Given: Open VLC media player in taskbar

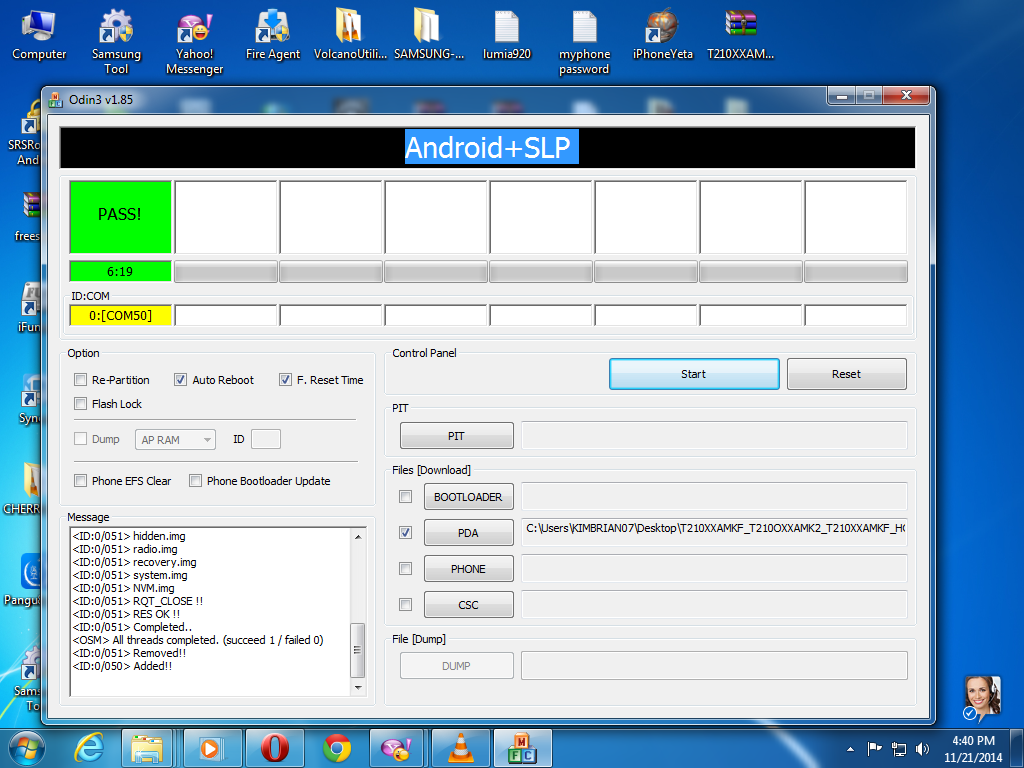Looking at the screenshot, I should click(458, 747).
